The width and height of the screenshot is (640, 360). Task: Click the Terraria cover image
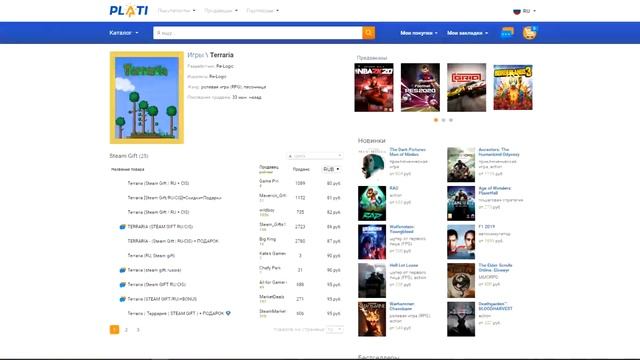(147, 98)
